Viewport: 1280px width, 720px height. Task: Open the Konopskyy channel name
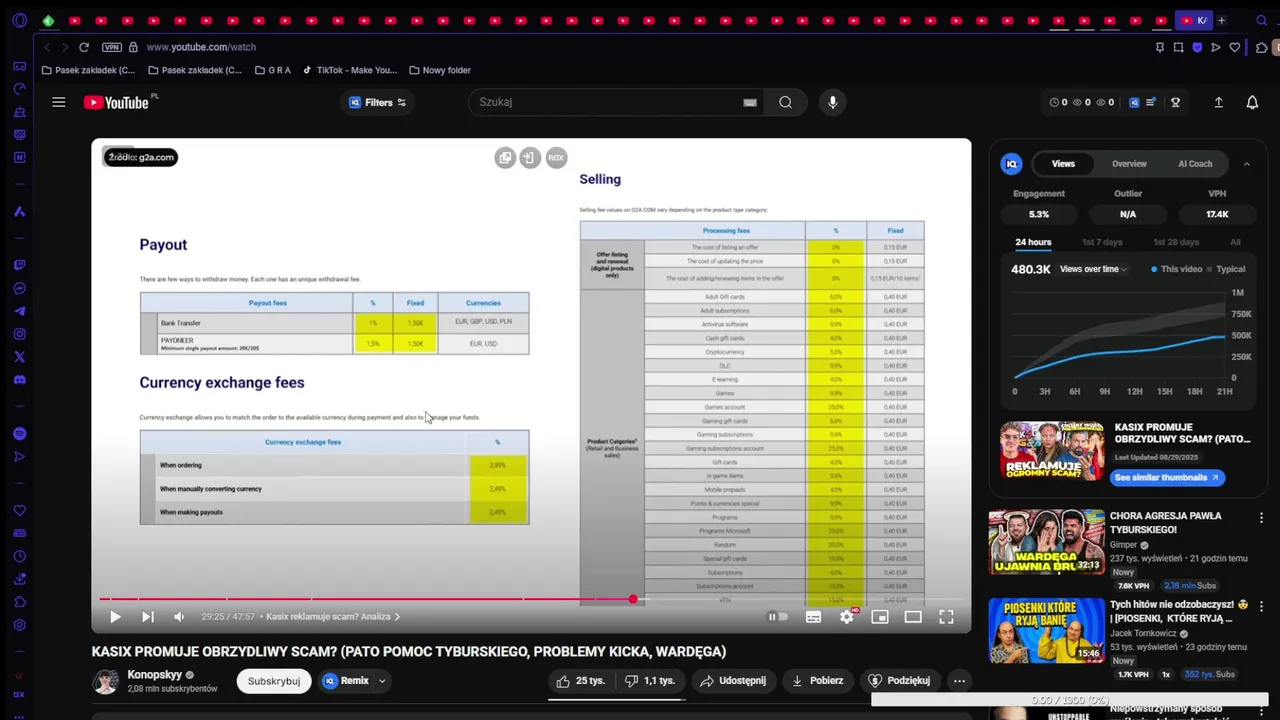[154, 675]
